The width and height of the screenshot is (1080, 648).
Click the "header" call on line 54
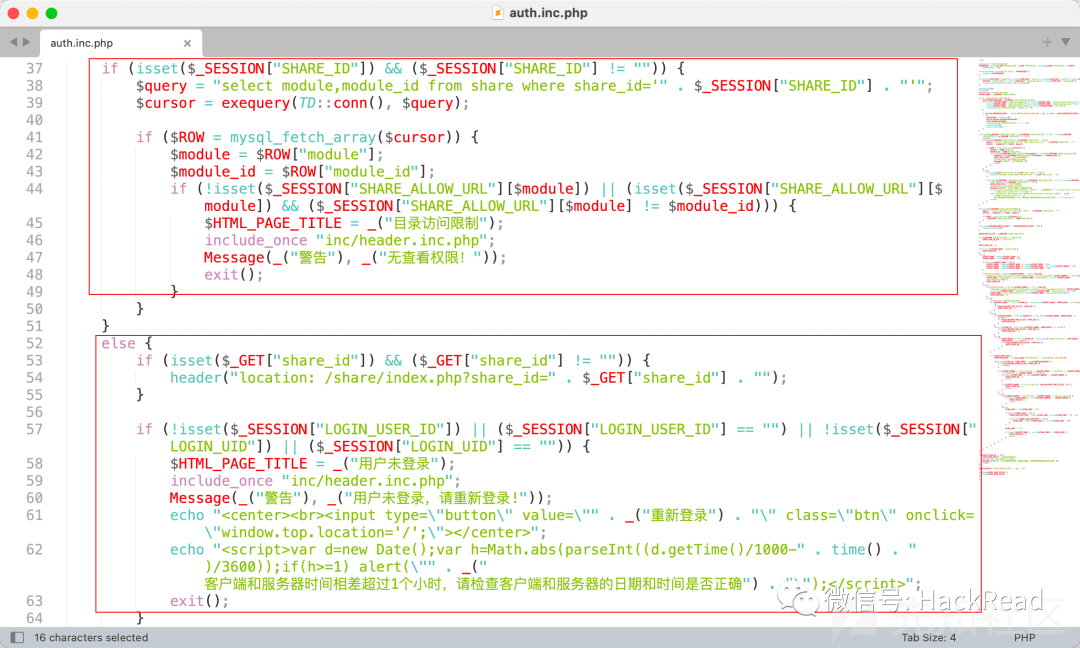pos(196,377)
